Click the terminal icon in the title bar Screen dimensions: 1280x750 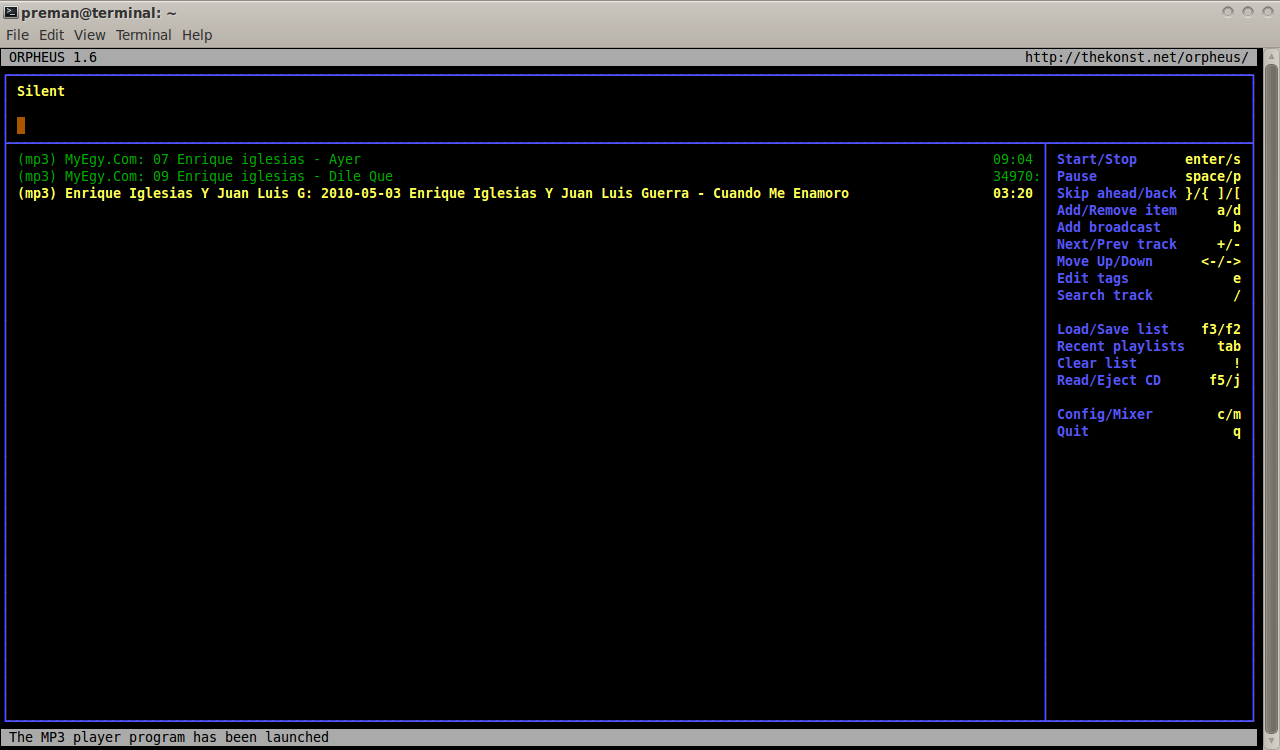click(10, 12)
